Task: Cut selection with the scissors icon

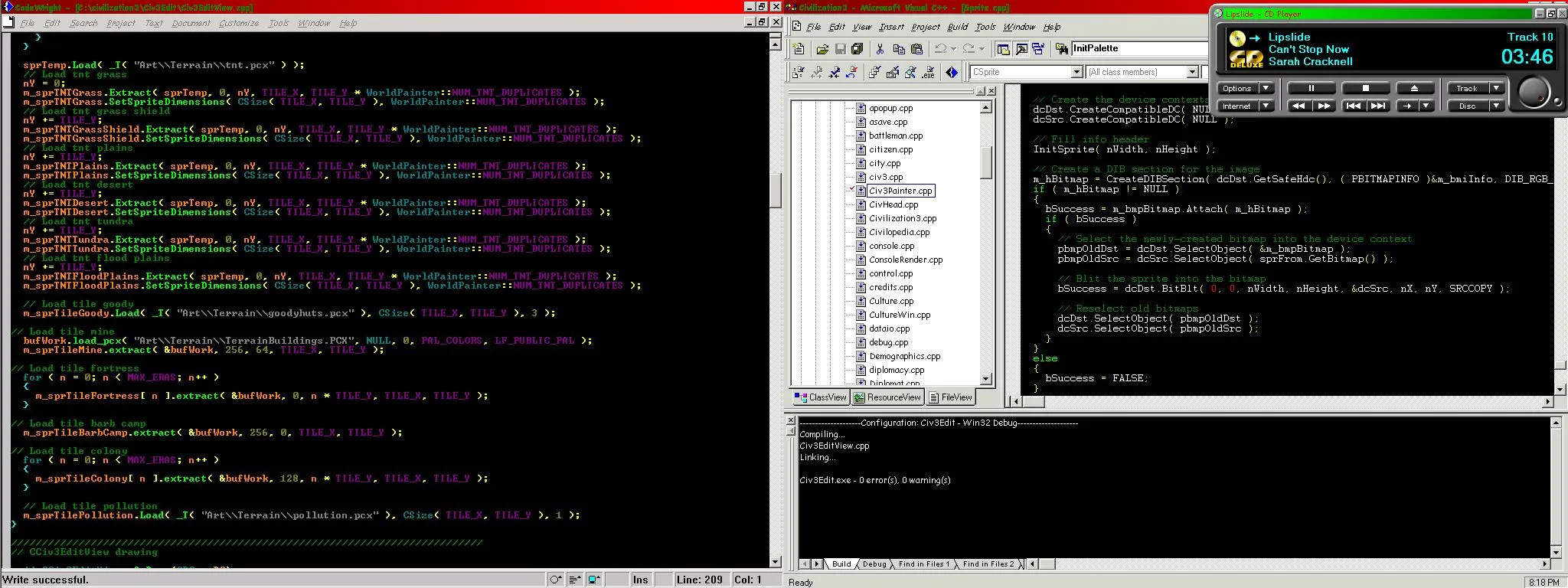Action: click(880, 49)
